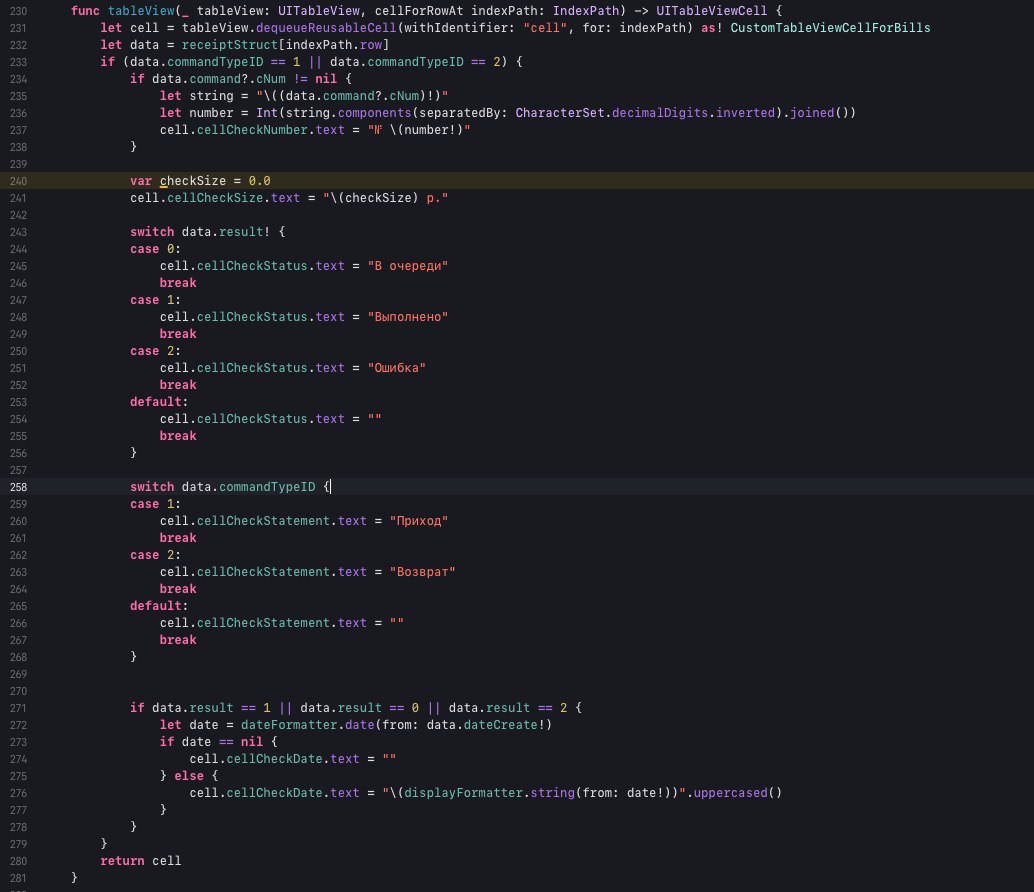Click 'default:' on line 253
The height and width of the screenshot is (892, 1034).
(159, 402)
